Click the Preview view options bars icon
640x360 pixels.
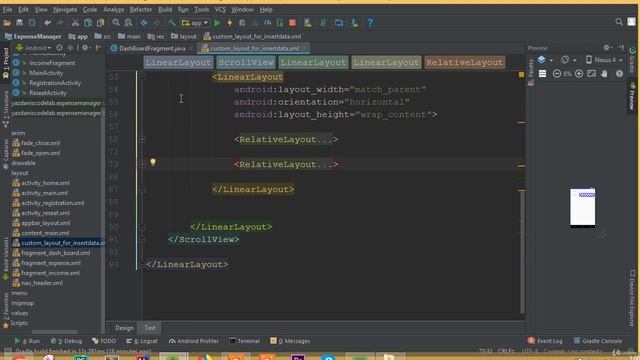click(542, 73)
